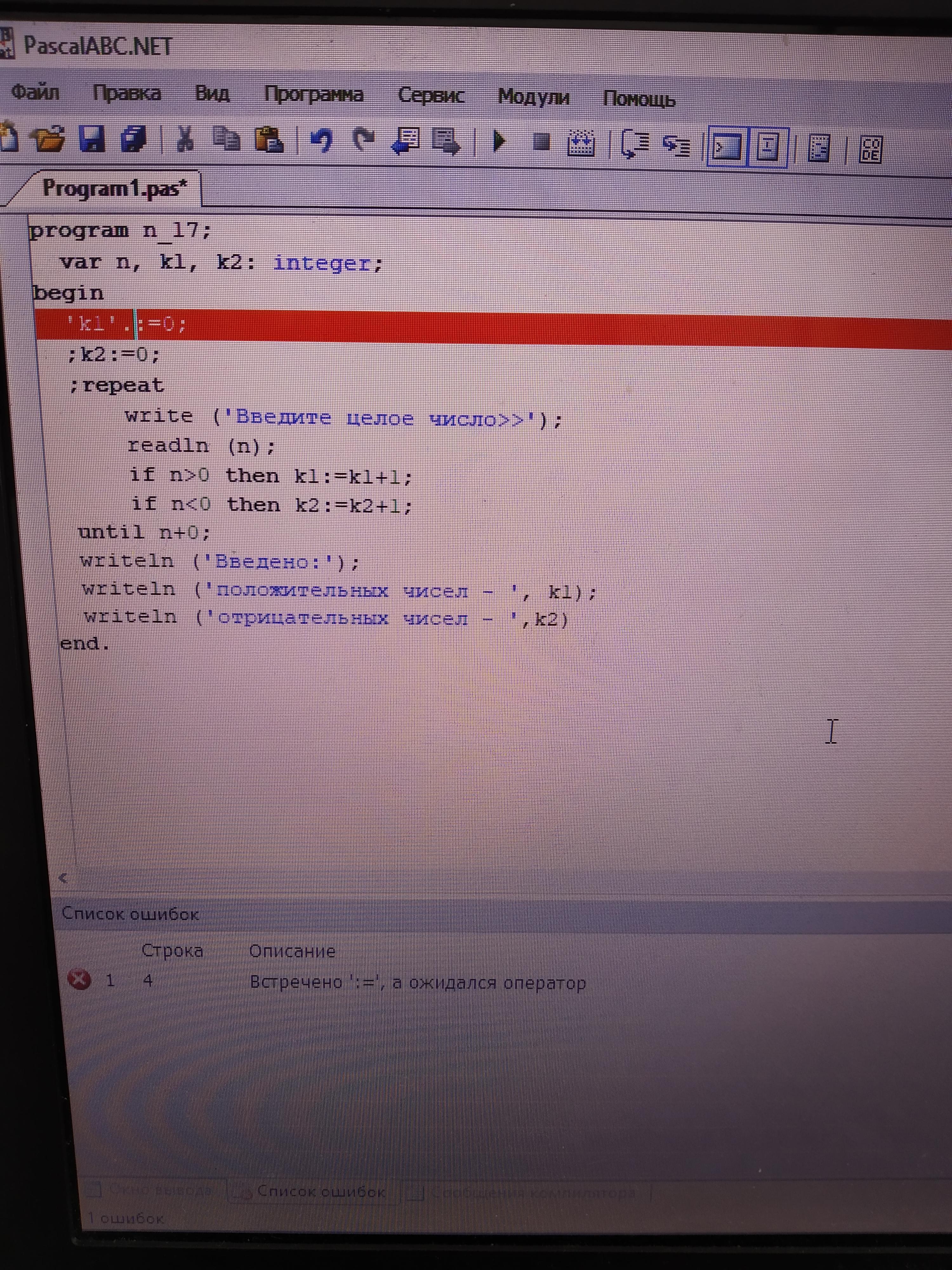The width and height of the screenshot is (952, 1270).
Task: Click the Save All files icon
Action: [134, 139]
